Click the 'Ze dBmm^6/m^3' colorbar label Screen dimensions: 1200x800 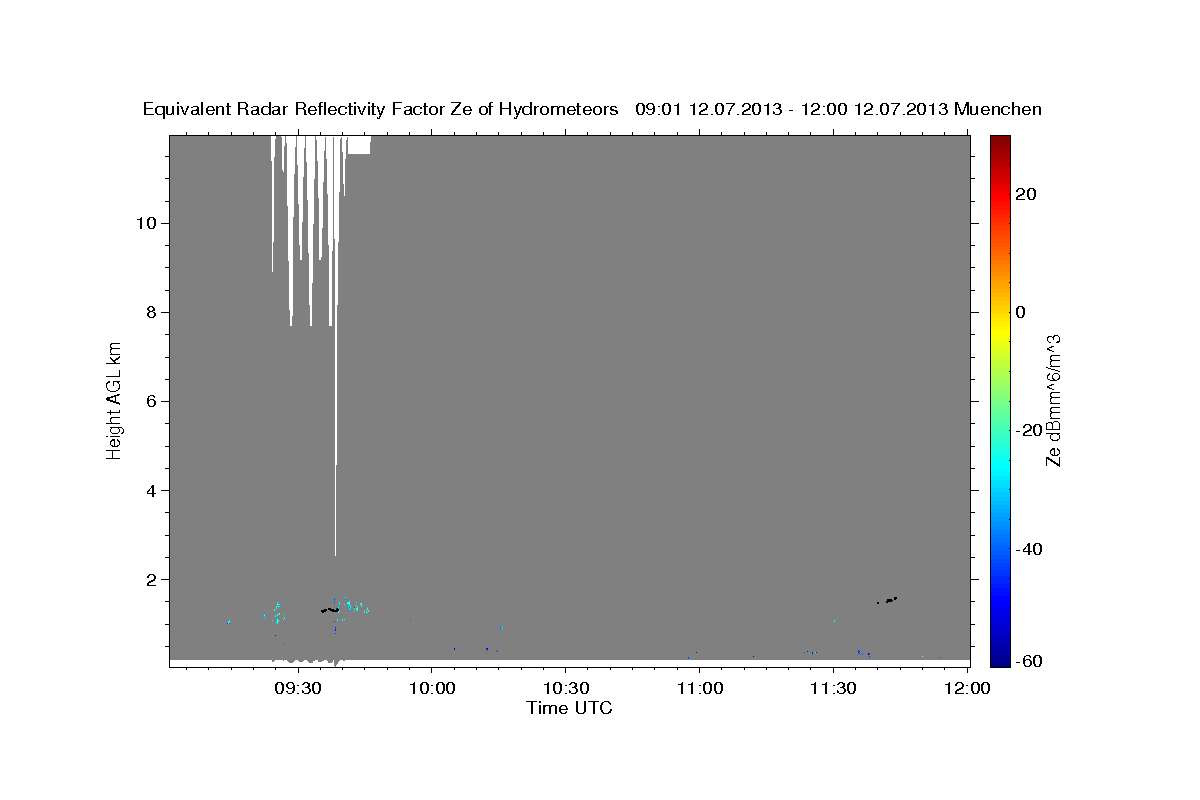1052,400
